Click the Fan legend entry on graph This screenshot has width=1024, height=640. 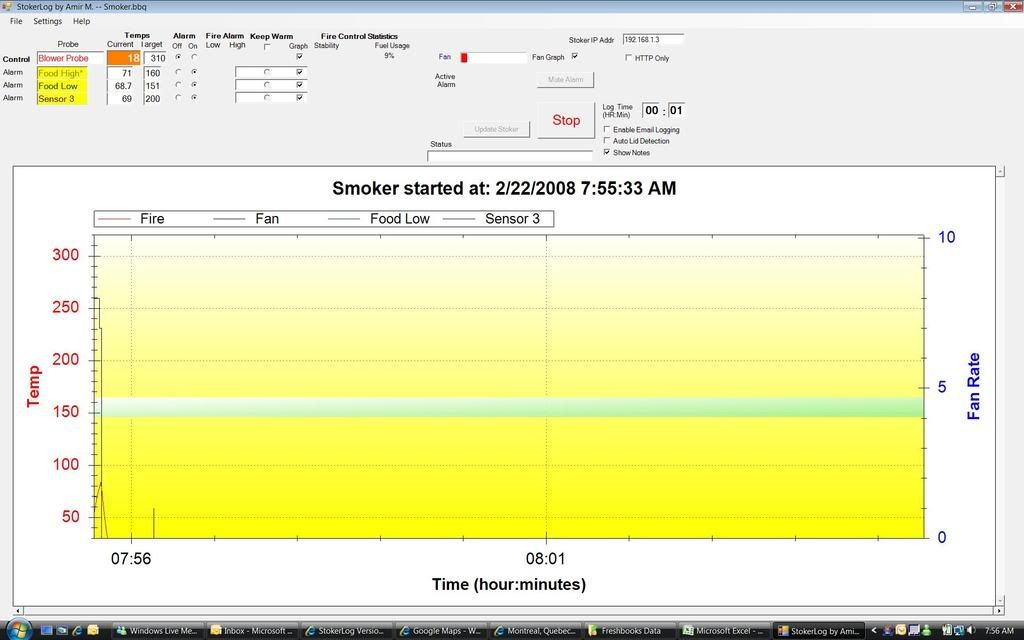247,219
